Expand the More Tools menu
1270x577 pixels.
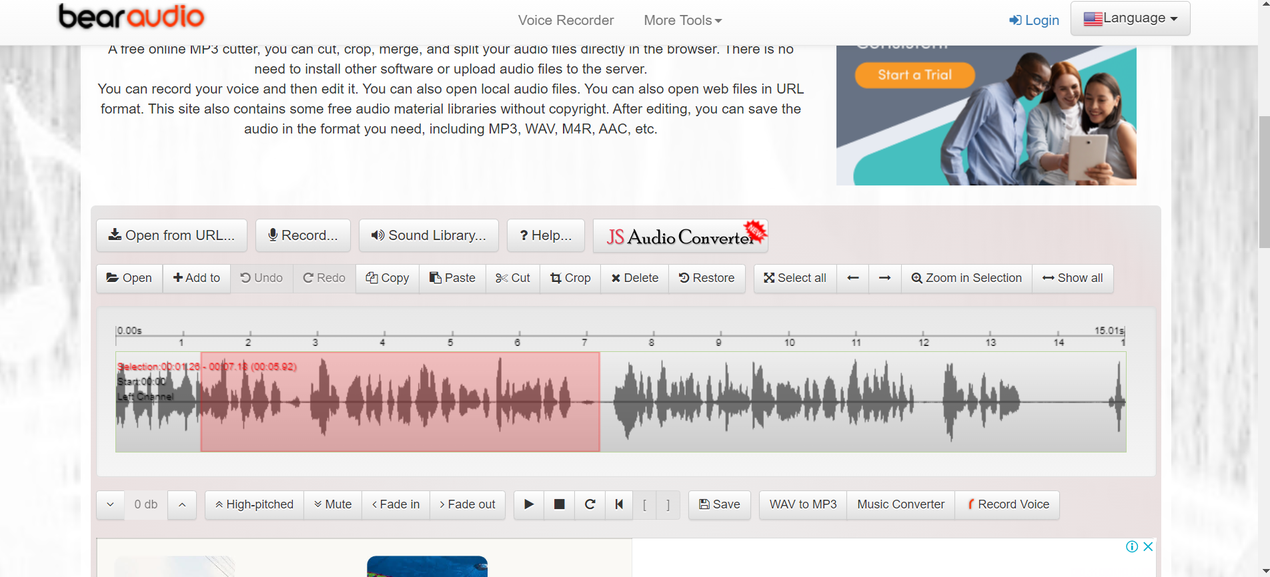(x=683, y=20)
